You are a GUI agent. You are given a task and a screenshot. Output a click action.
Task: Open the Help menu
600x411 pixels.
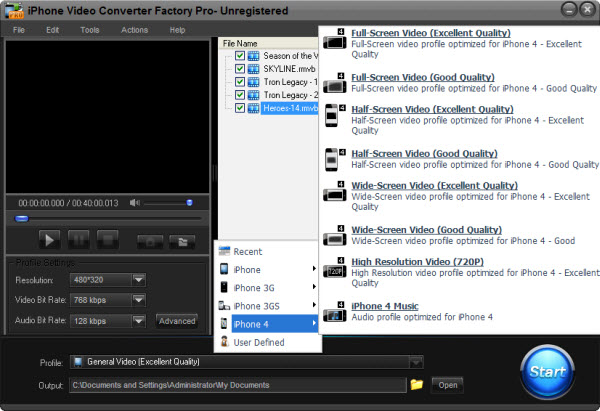tap(177, 30)
